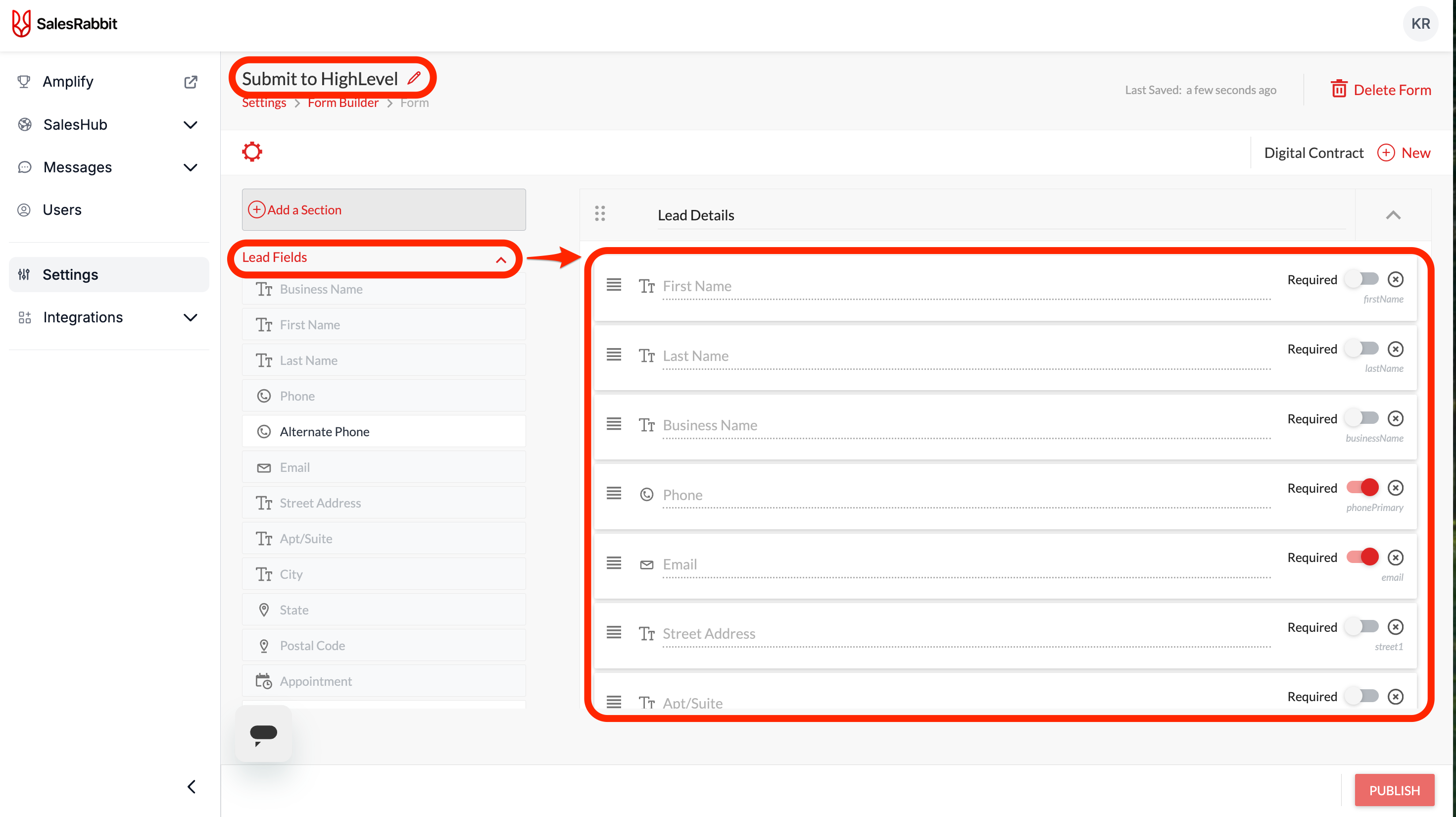This screenshot has height=817, width=1456.
Task: Remove the First Name field with X icon
Action: click(1396, 279)
